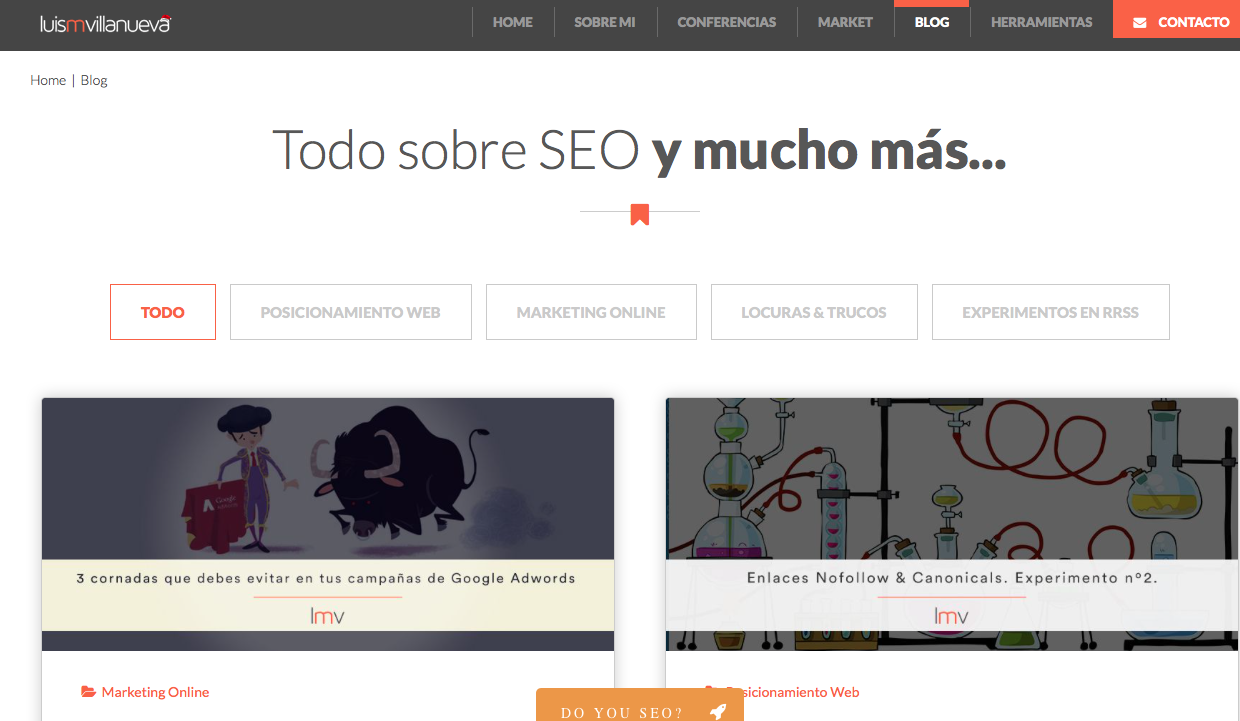Click the lmv logo on the Adwords thumbnail

click(327, 617)
